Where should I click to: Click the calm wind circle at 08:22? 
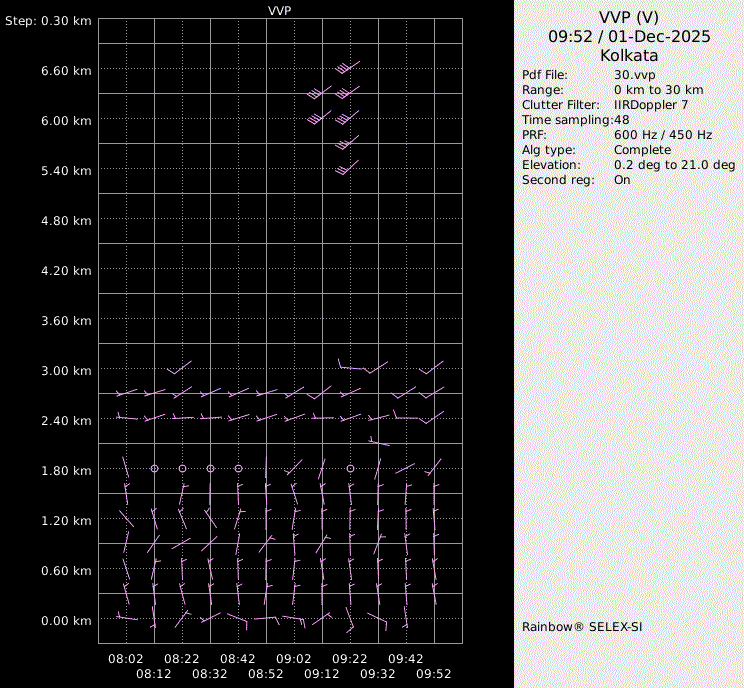pyautogui.click(x=182, y=468)
